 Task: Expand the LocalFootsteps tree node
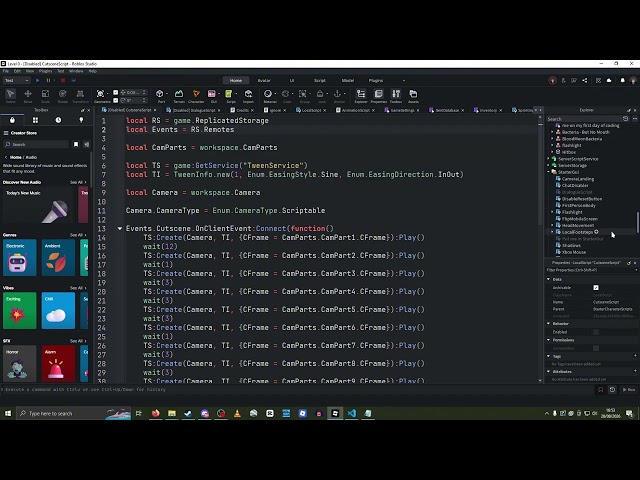click(x=552, y=232)
